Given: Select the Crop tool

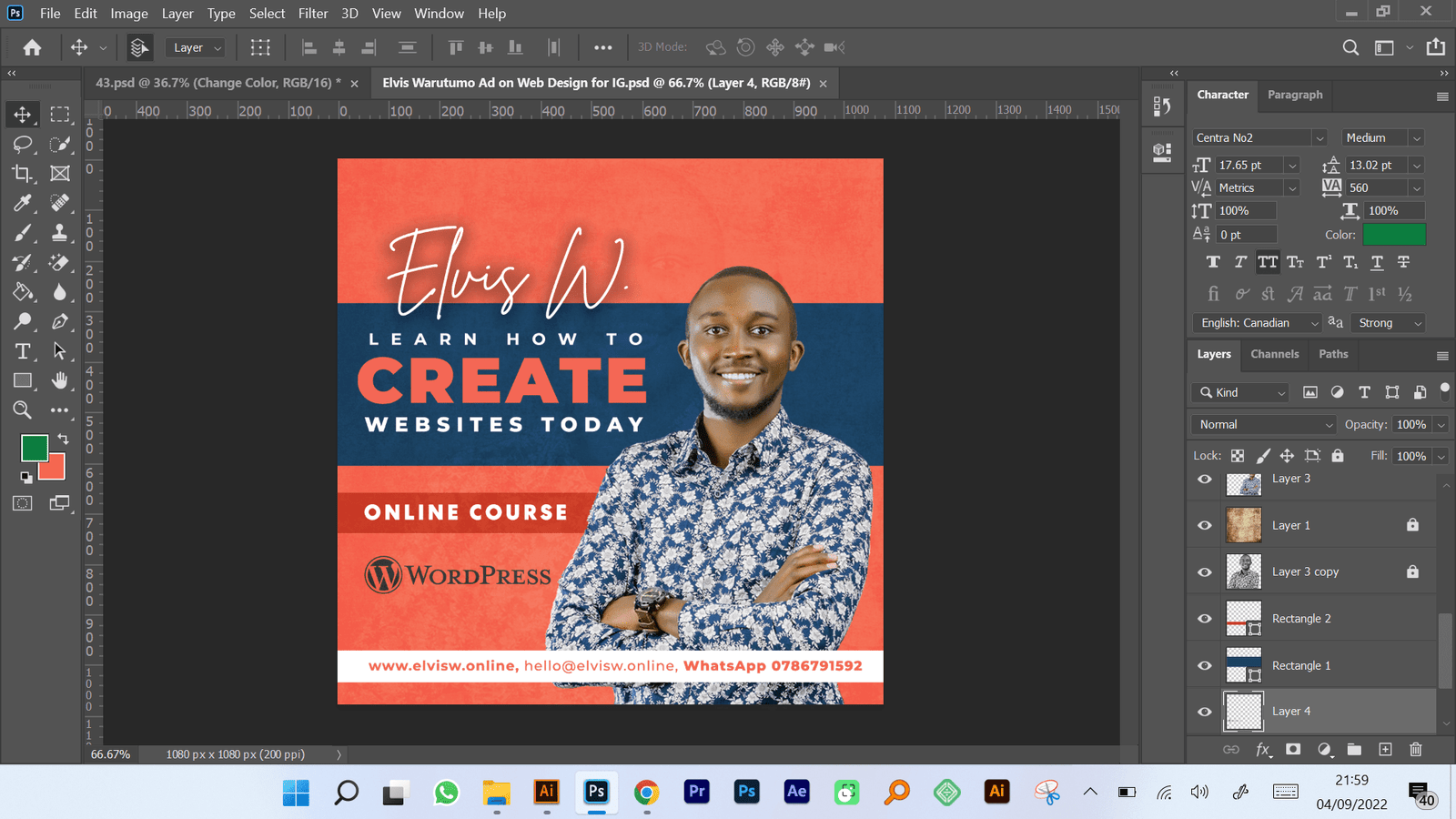Looking at the screenshot, I should [23, 173].
